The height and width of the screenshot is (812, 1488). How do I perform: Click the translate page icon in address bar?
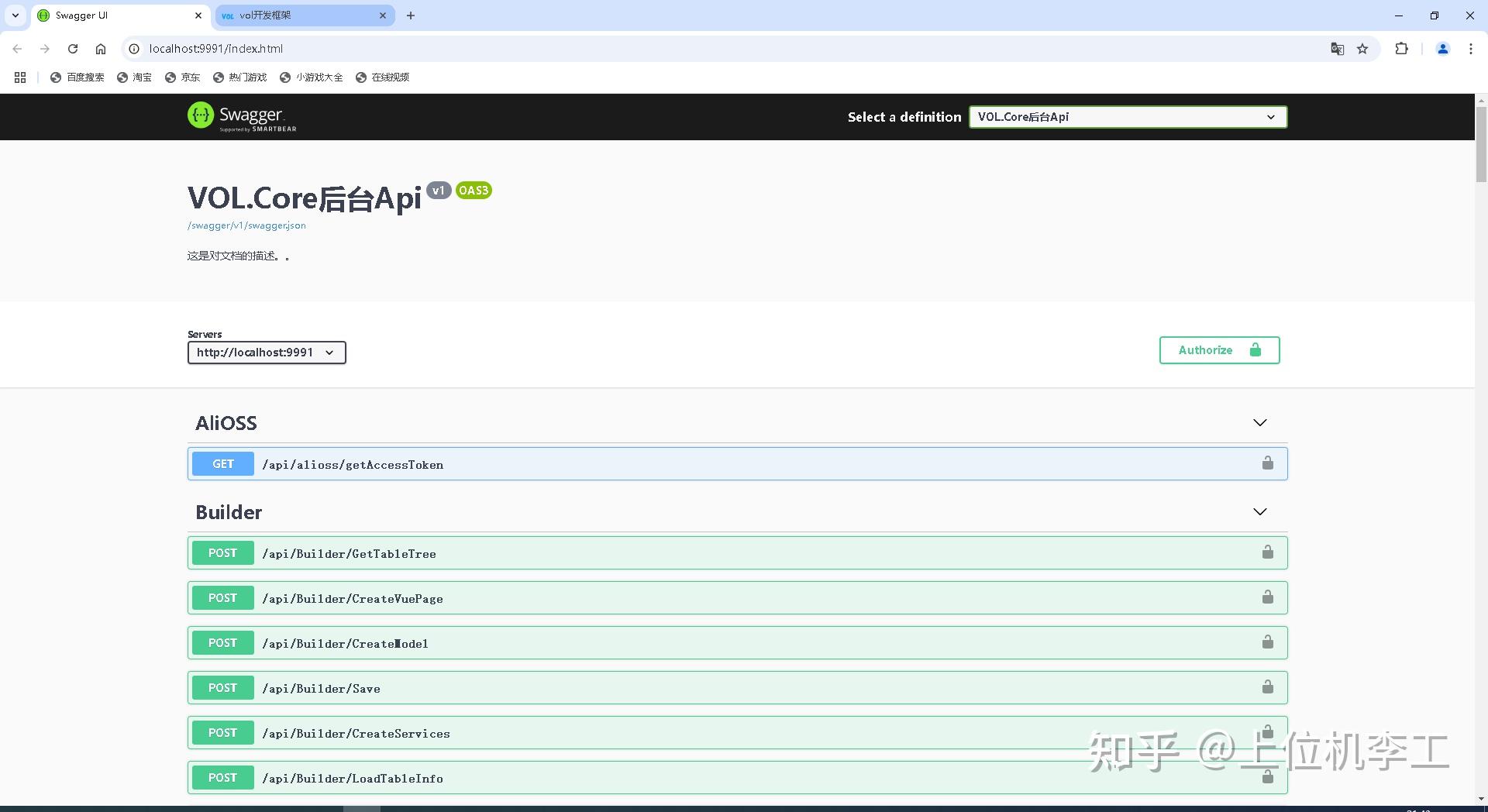click(x=1337, y=48)
